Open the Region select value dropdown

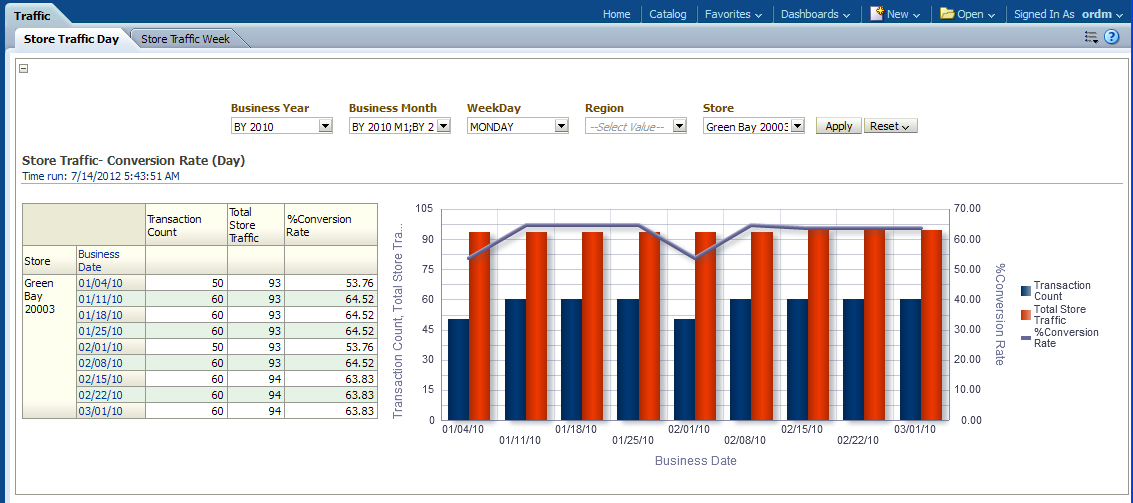679,126
